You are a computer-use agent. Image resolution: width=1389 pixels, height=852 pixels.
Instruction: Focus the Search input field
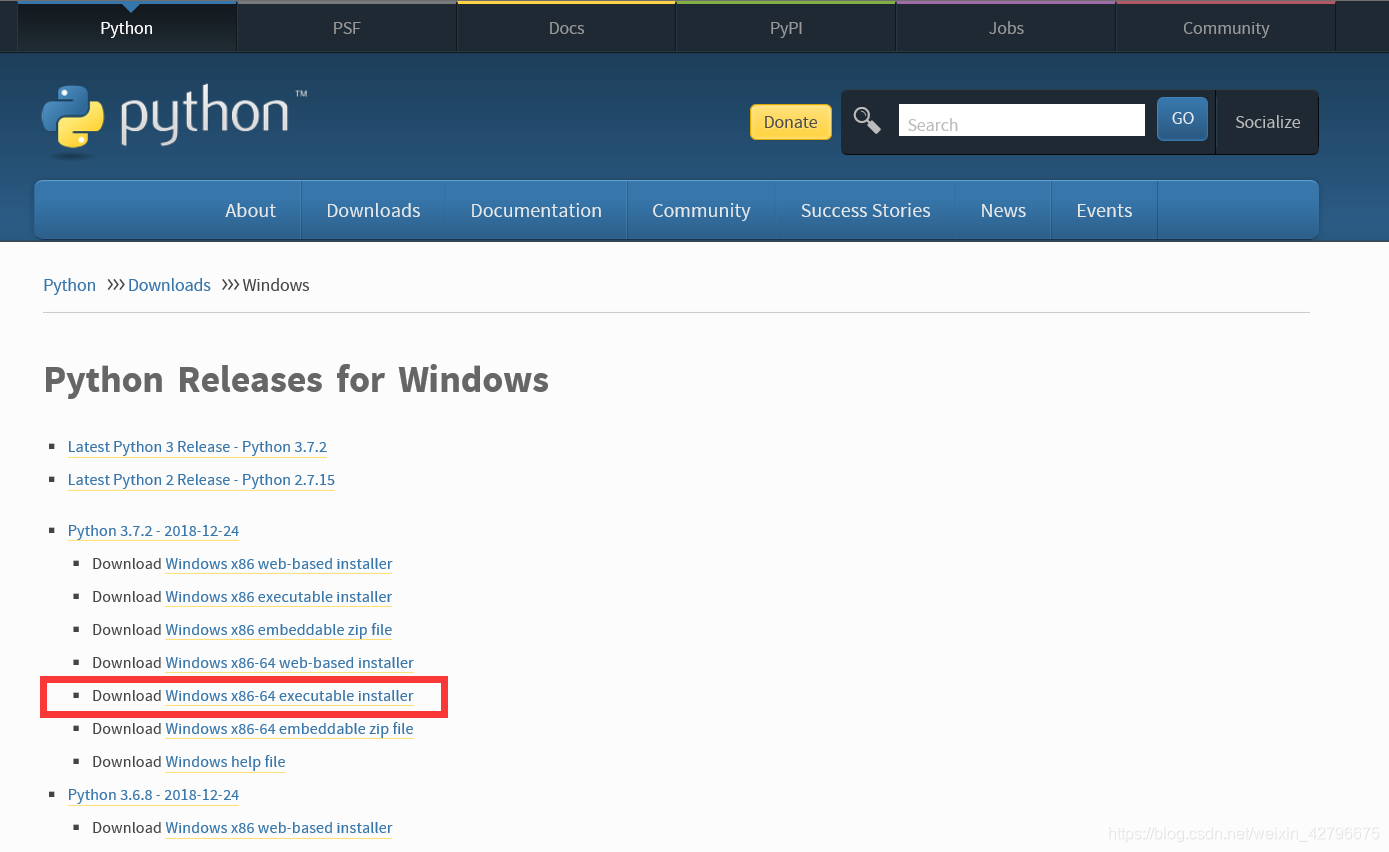(x=1021, y=121)
